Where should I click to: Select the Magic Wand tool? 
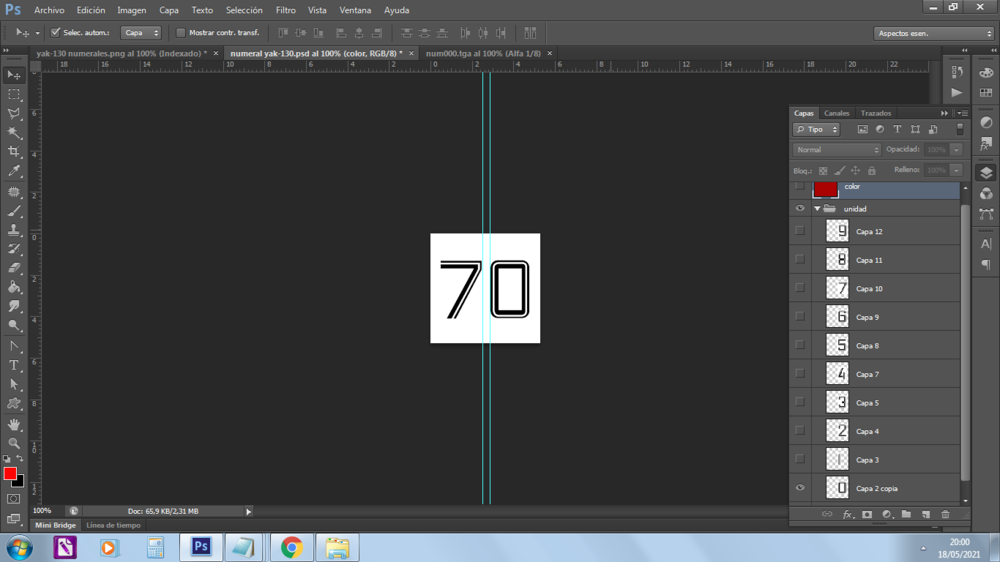point(14,133)
